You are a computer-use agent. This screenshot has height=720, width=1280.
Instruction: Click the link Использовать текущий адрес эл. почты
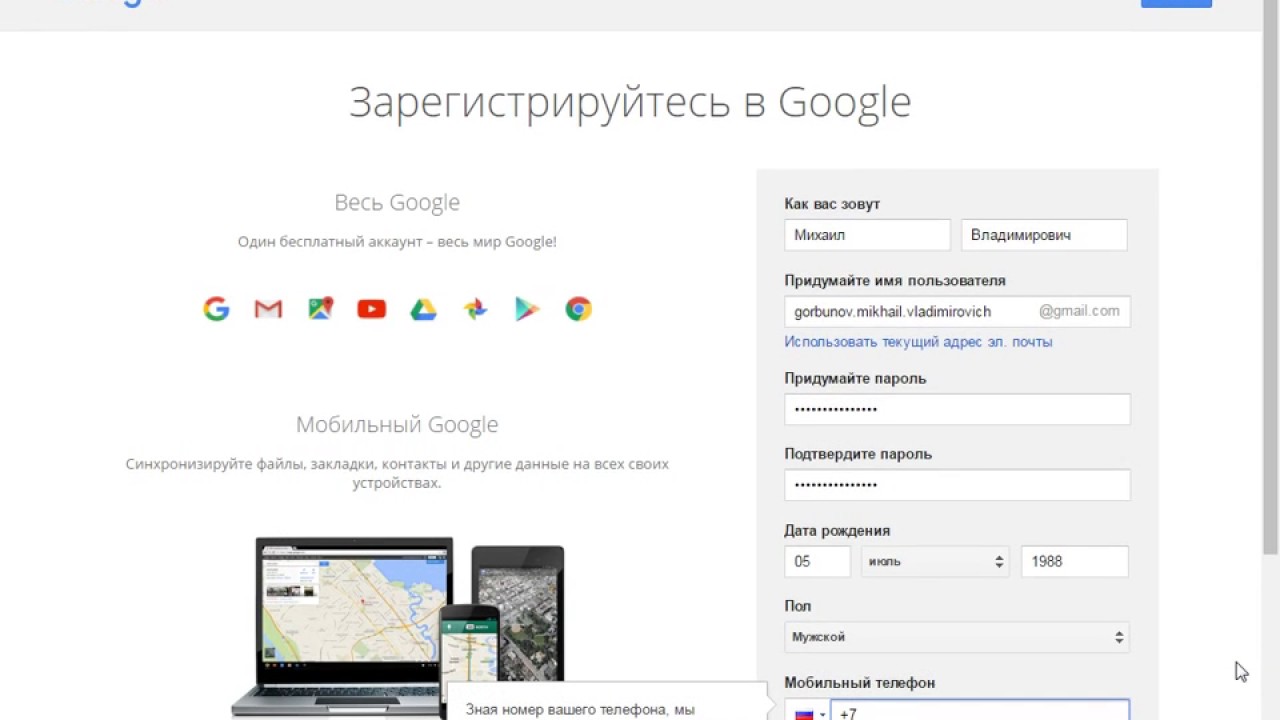coord(918,341)
